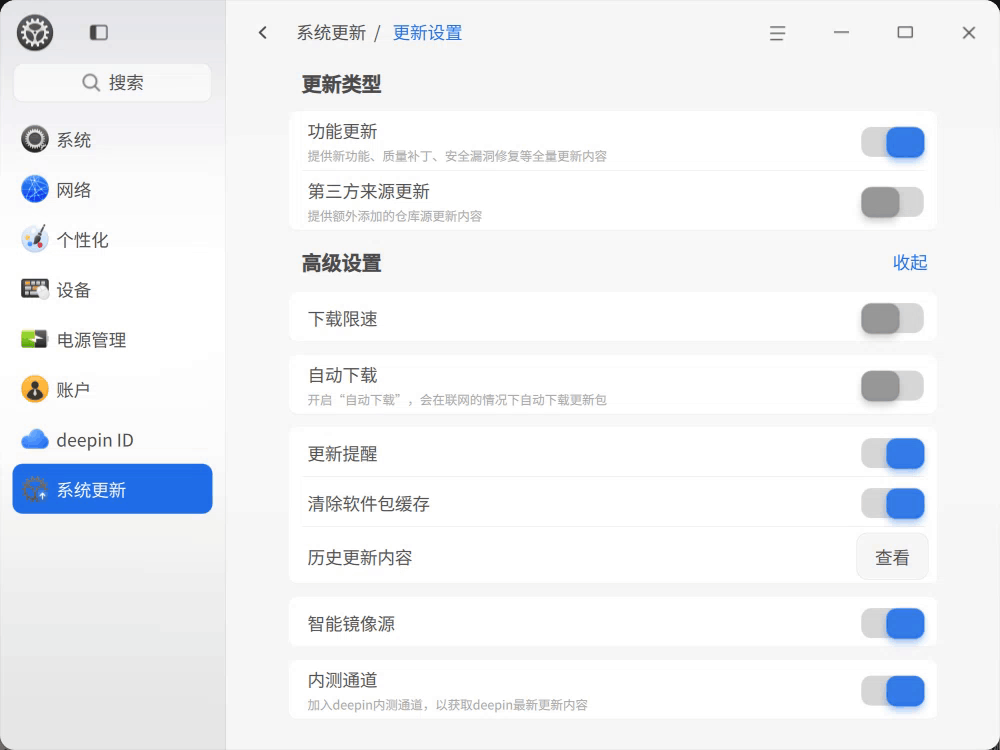Enable the 自动下载 switch
The width and height of the screenshot is (1000, 750).
pyautogui.click(x=892, y=386)
